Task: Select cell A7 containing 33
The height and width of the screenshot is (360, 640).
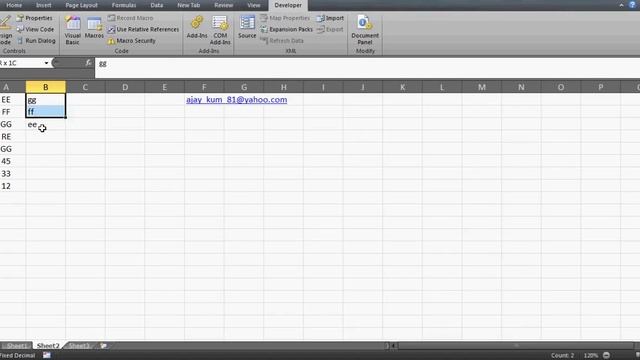Action: pos(13,173)
